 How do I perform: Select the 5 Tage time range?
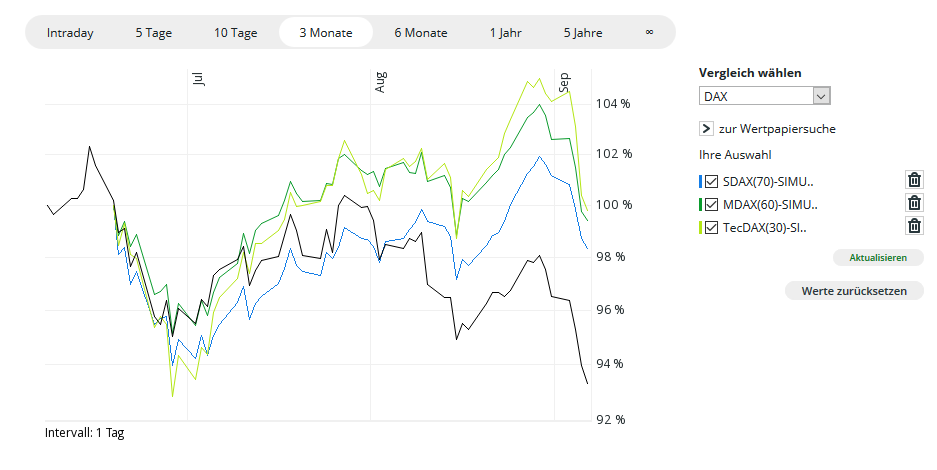coord(154,32)
